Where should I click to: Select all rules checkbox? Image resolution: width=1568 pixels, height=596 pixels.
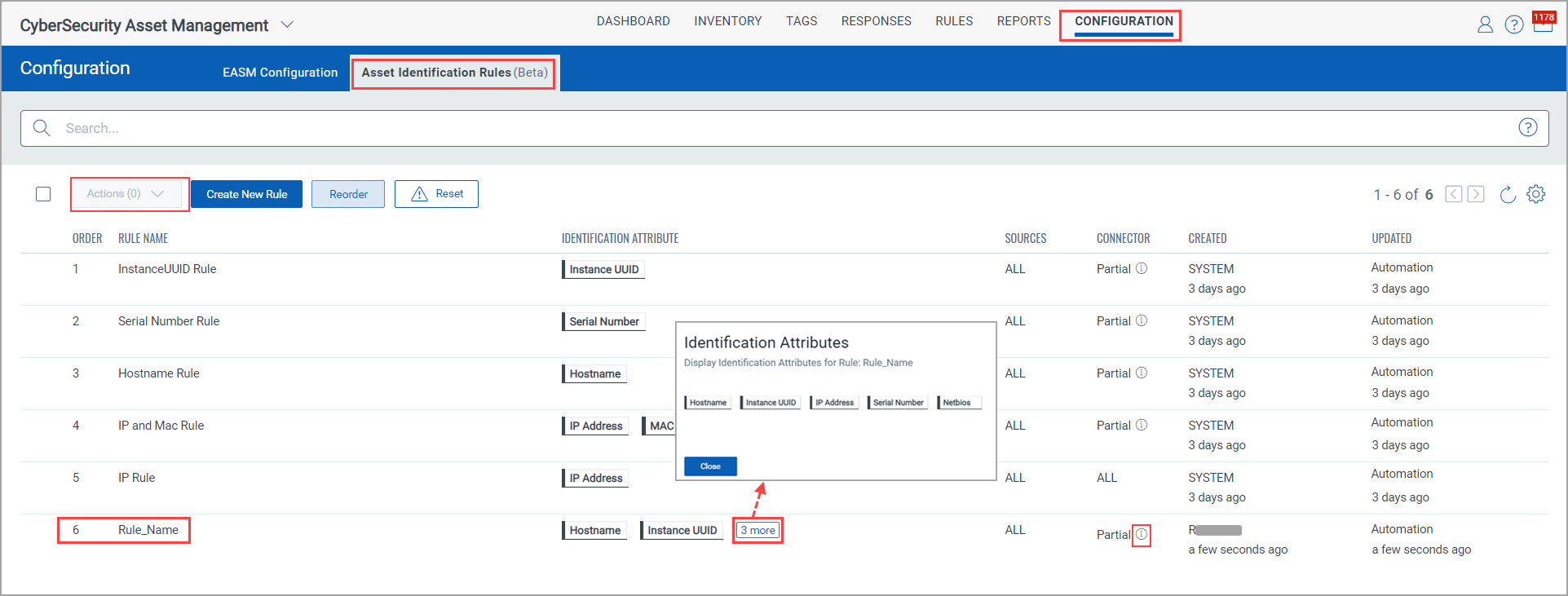click(43, 194)
